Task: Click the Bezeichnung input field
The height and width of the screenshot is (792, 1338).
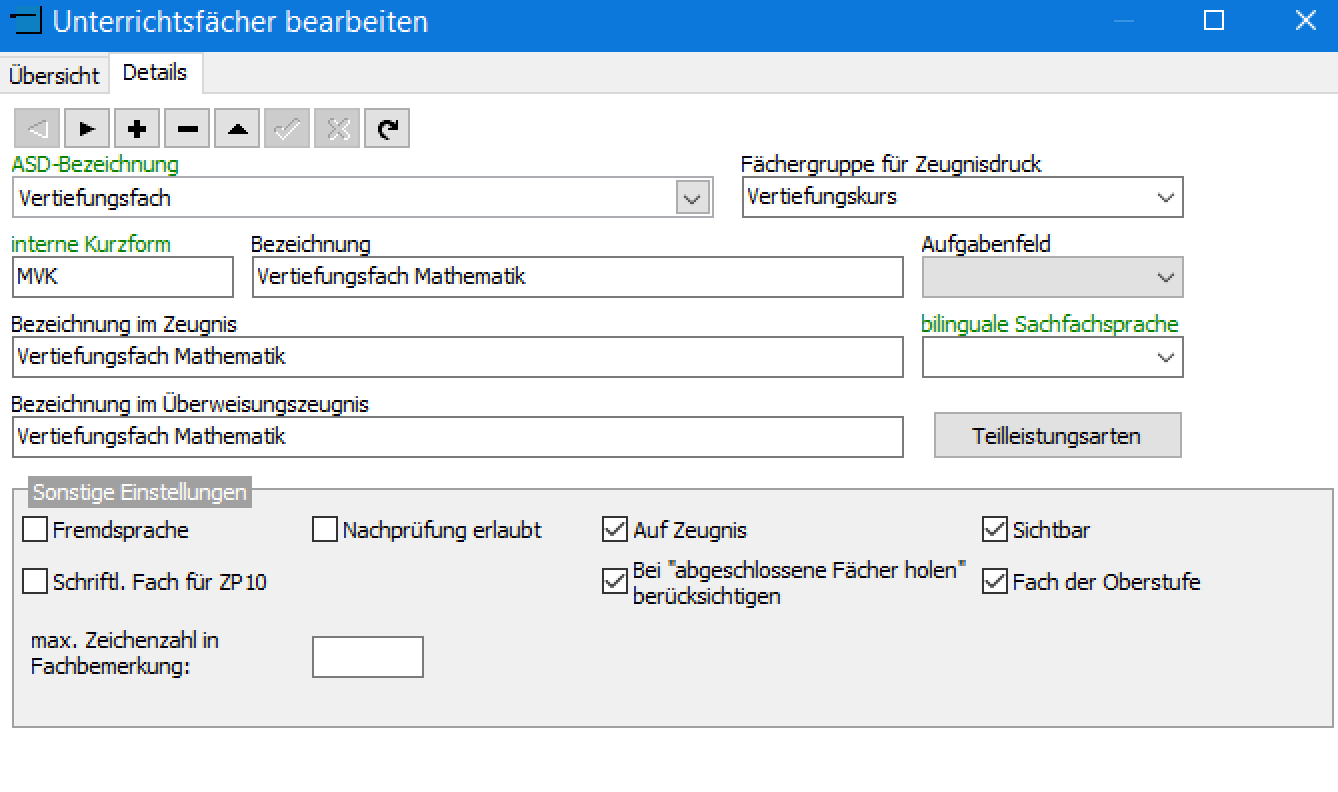Action: coord(577,277)
